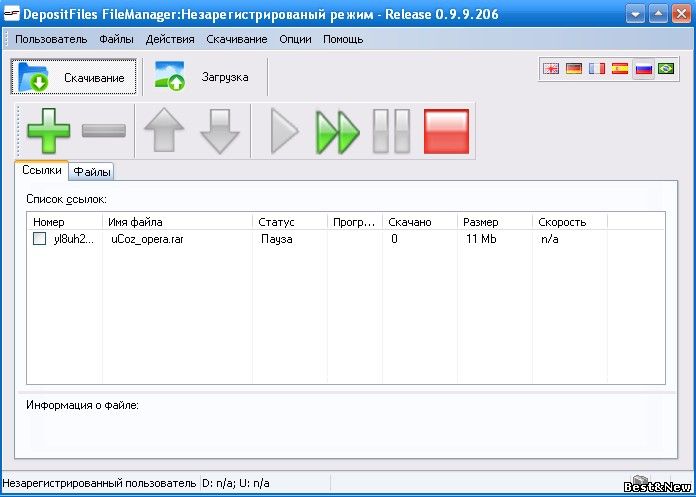696x497 pixels.
Task: Click the green plus add link icon
Action: coord(48,131)
